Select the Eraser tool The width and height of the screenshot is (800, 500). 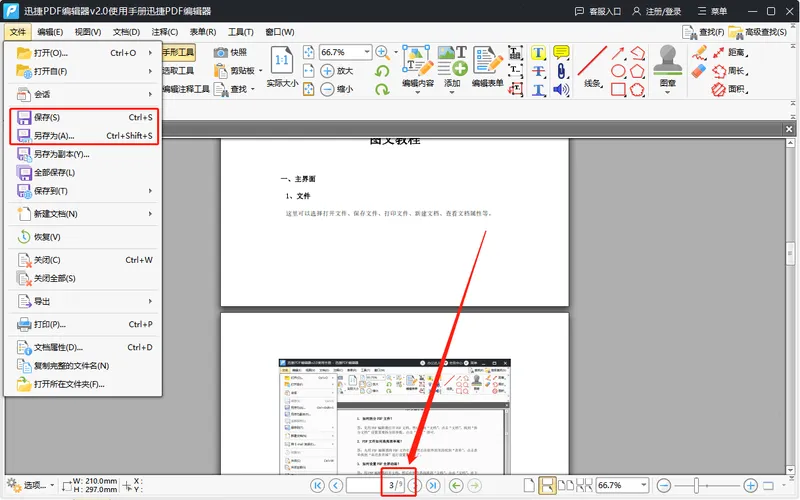point(699,71)
